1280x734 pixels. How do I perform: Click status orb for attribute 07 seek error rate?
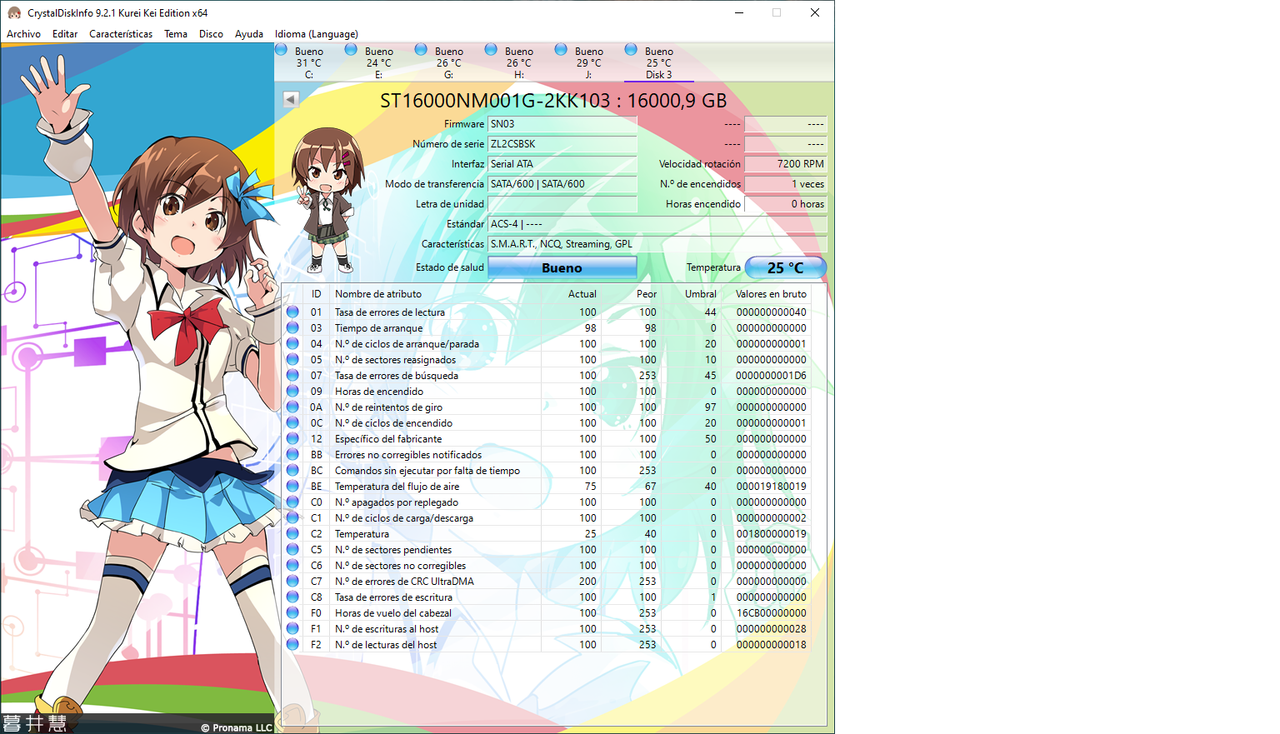(x=293, y=375)
